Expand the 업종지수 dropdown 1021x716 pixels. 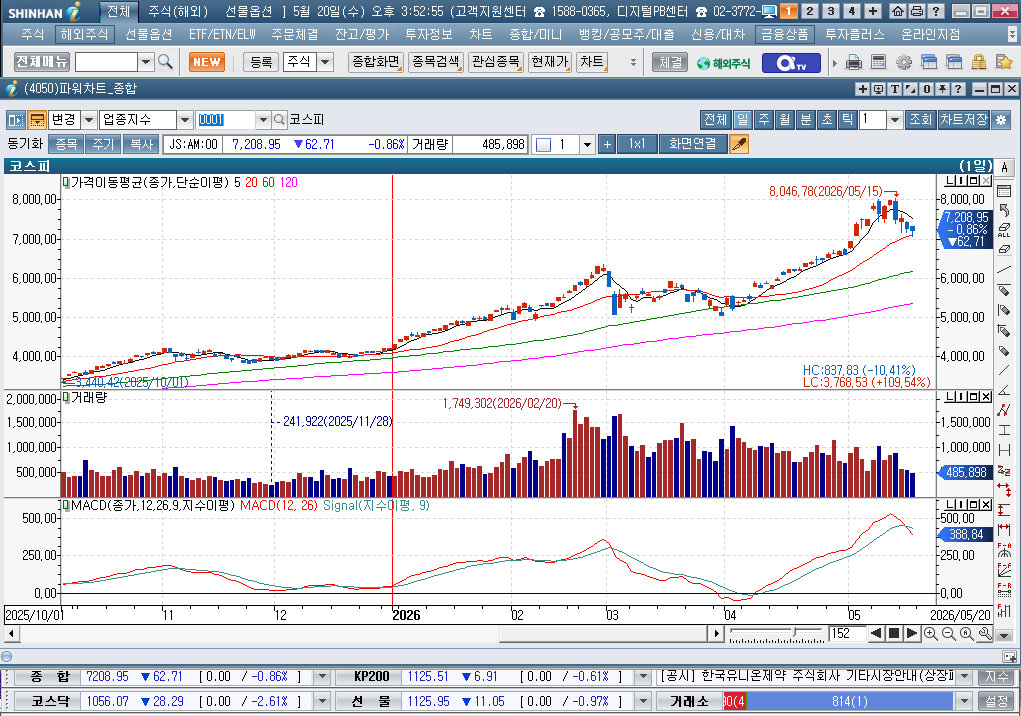click(x=185, y=120)
